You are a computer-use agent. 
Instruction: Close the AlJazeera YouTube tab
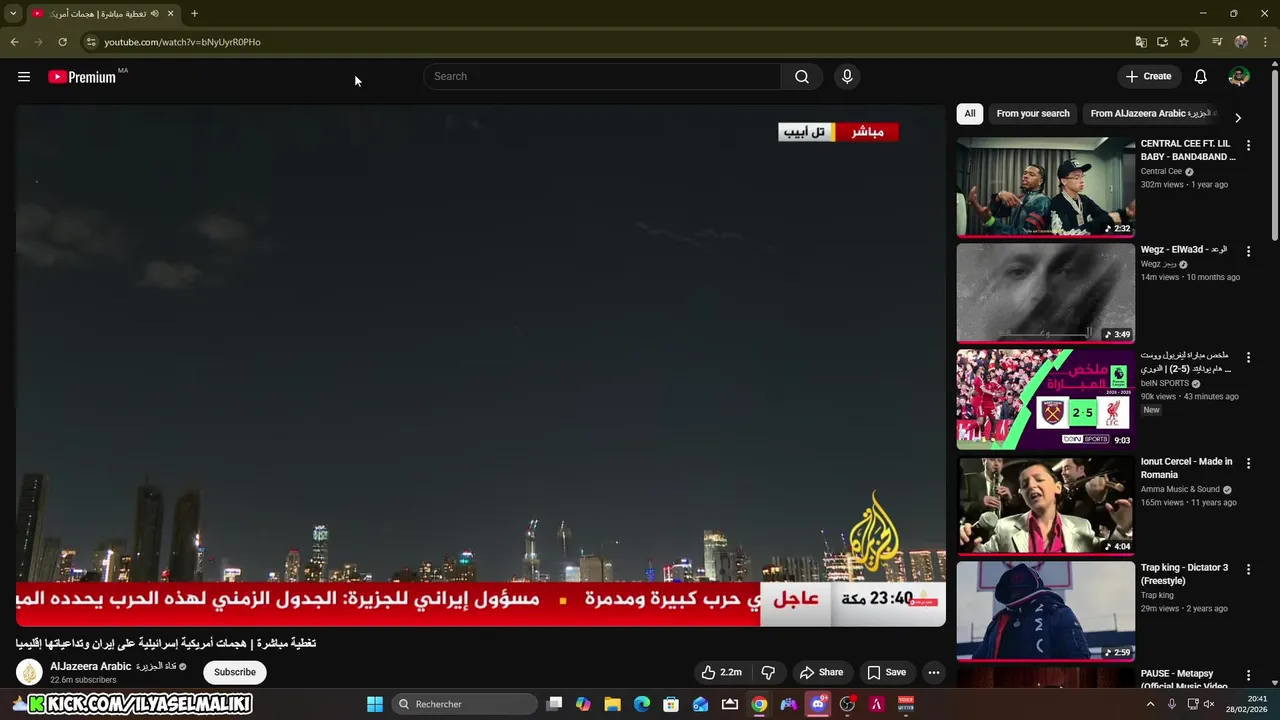click(x=170, y=14)
